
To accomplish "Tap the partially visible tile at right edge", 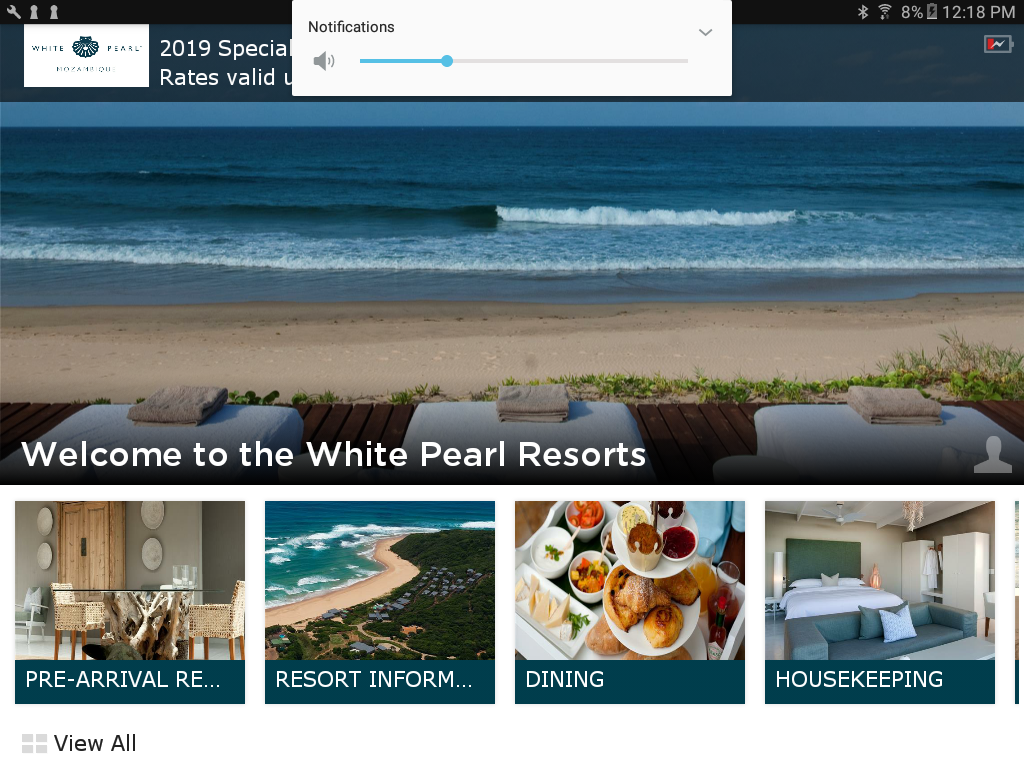I will pyautogui.click(x=1019, y=602).
